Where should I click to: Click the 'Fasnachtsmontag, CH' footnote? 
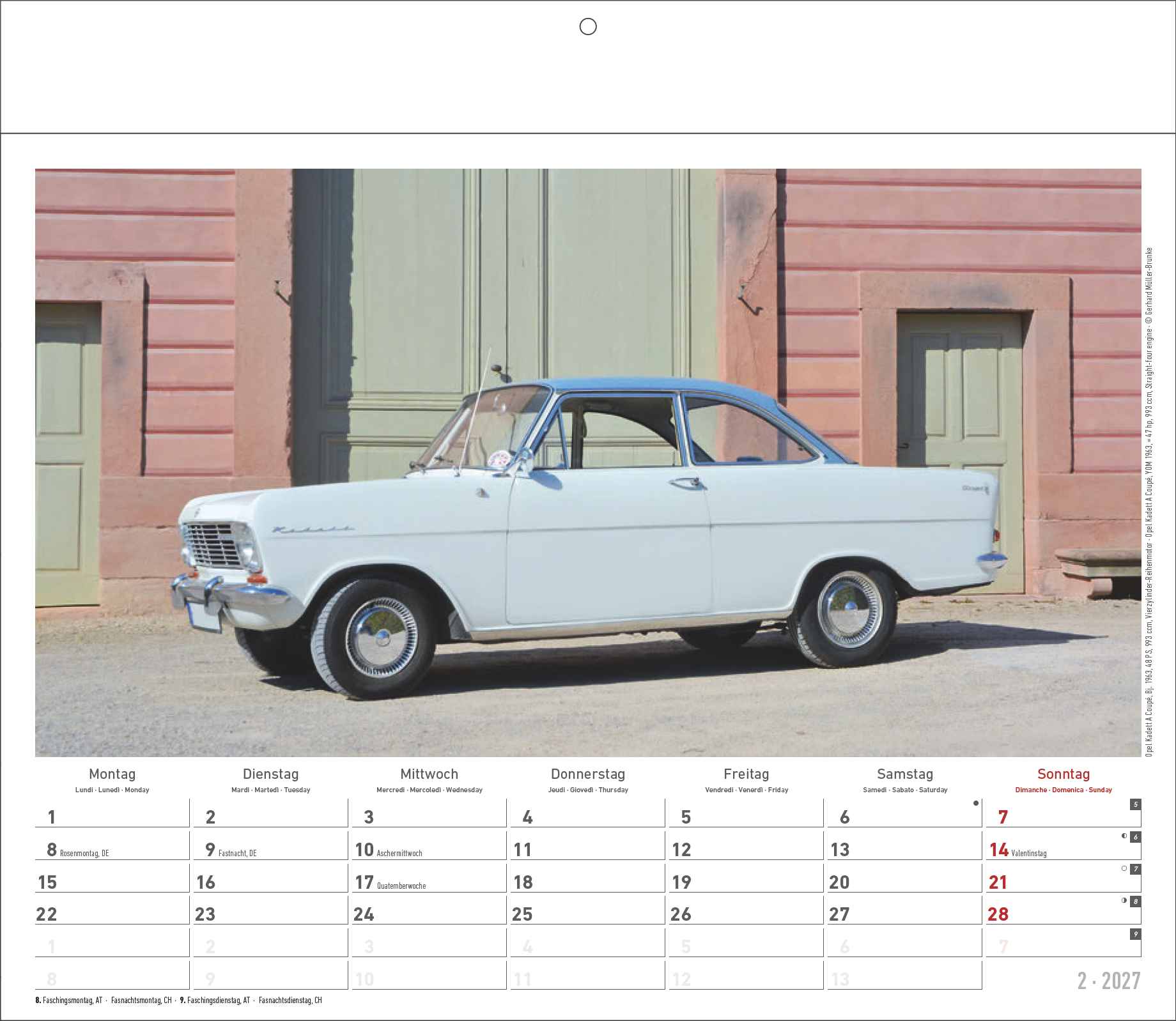141,1001
